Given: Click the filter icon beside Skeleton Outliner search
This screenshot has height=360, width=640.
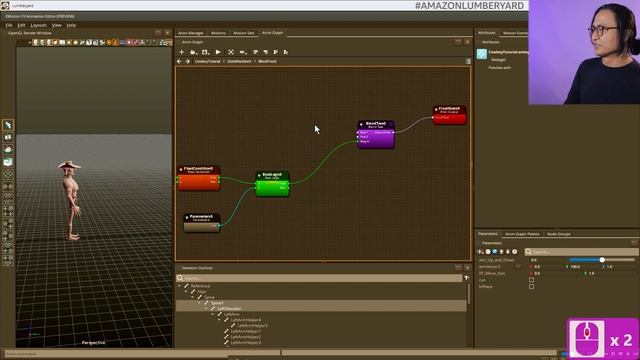Looking at the screenshot, I should (x=467, y=278).
